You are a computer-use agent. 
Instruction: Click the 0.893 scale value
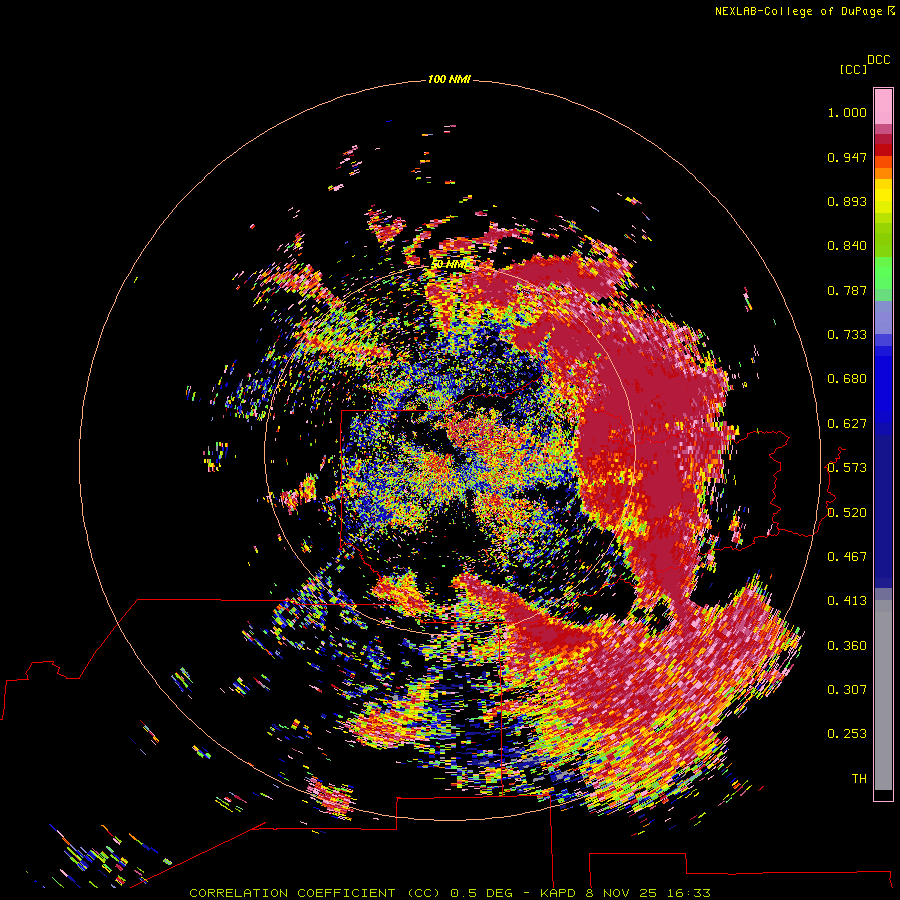pyautogui.click(x=847, y=201)
